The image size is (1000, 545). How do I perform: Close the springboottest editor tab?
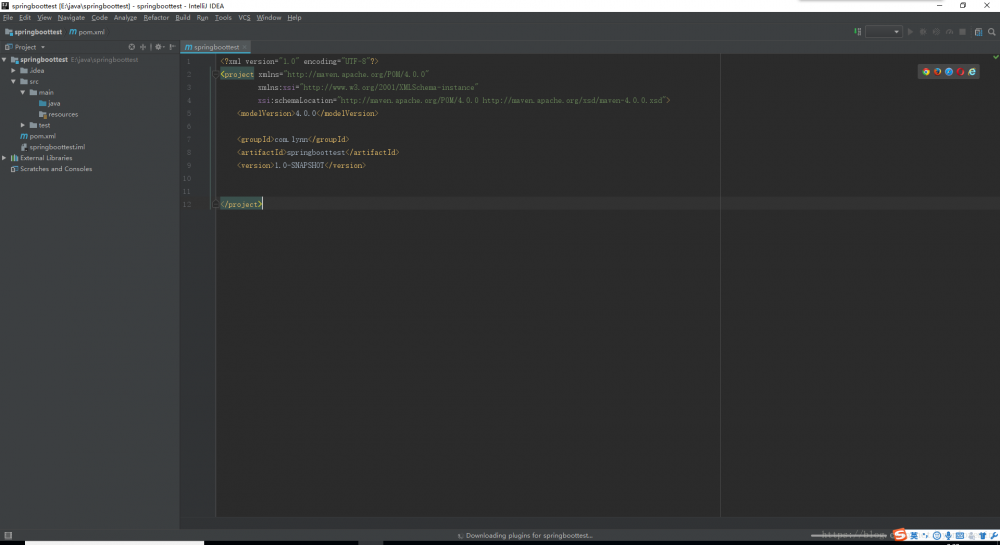click(244, 47)
